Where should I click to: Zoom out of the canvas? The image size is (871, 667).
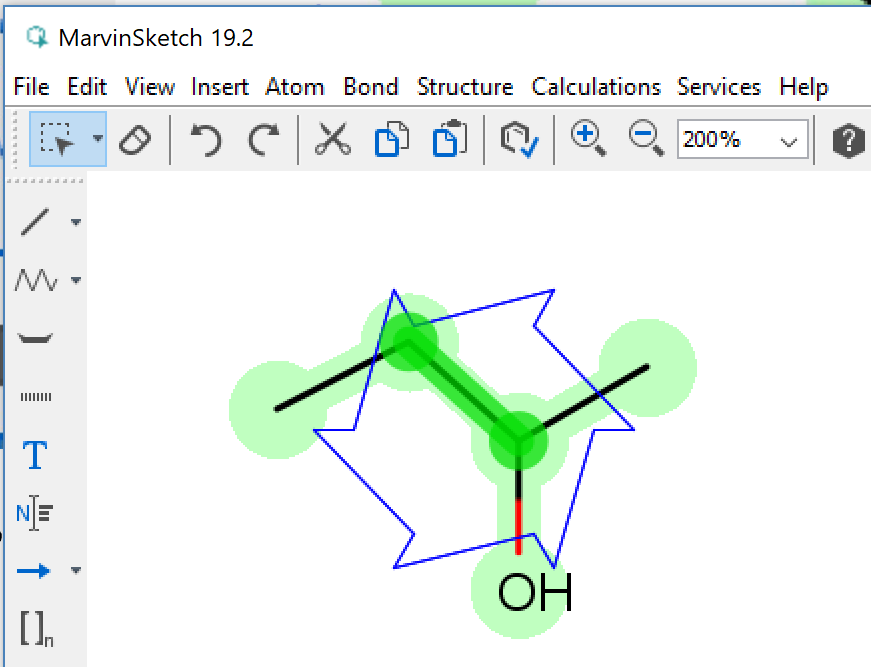646,139
